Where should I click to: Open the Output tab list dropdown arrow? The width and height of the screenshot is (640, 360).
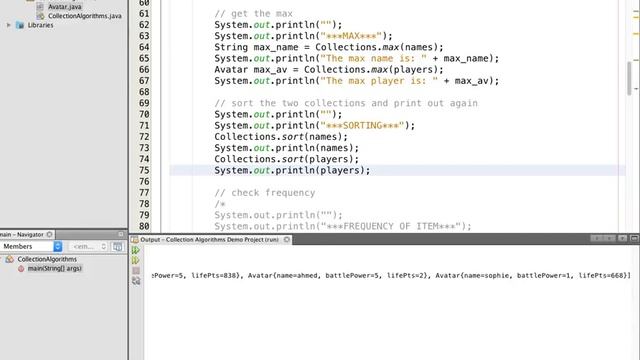point(622,238)
